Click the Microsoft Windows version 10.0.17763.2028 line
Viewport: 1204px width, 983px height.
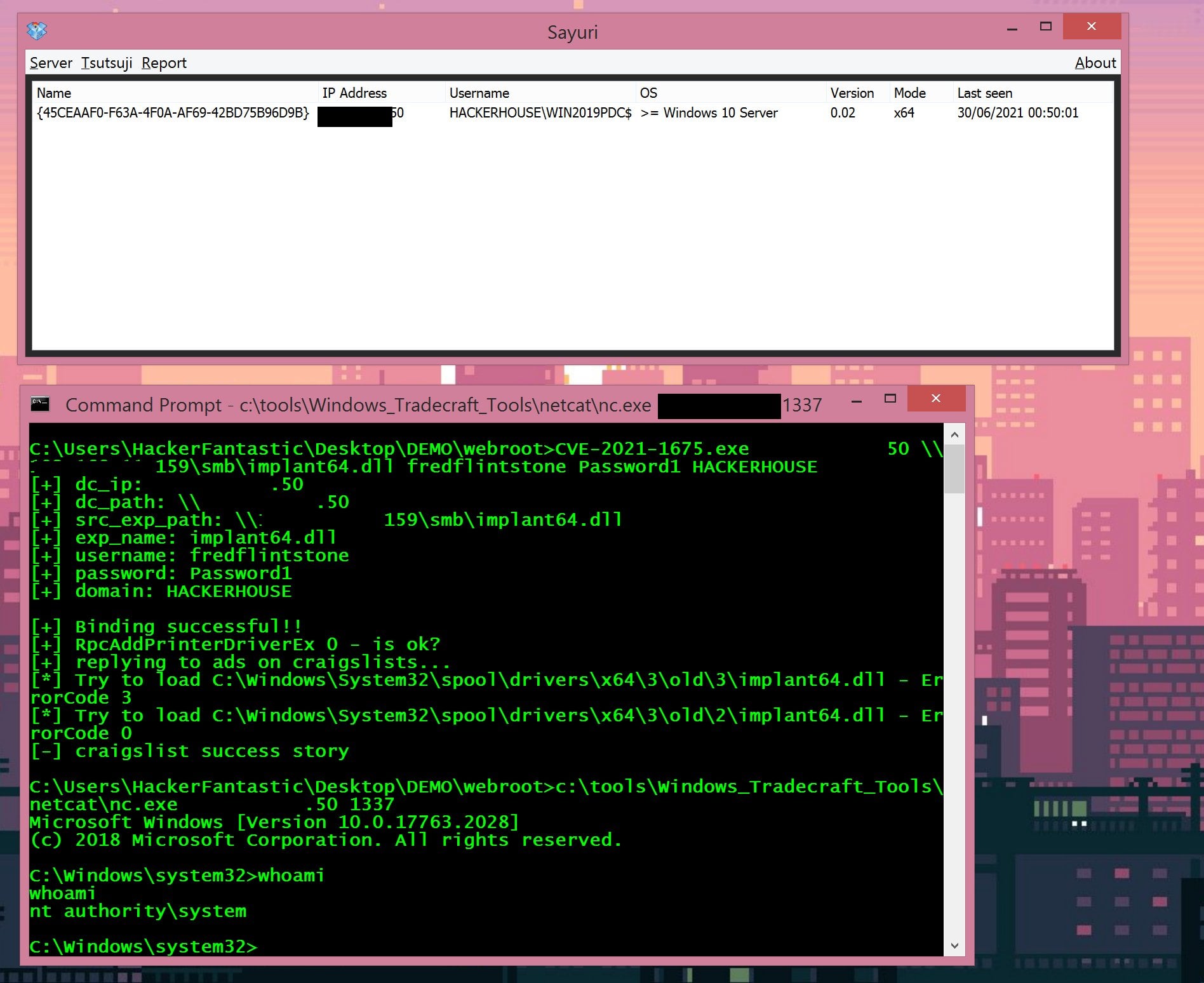274,822
